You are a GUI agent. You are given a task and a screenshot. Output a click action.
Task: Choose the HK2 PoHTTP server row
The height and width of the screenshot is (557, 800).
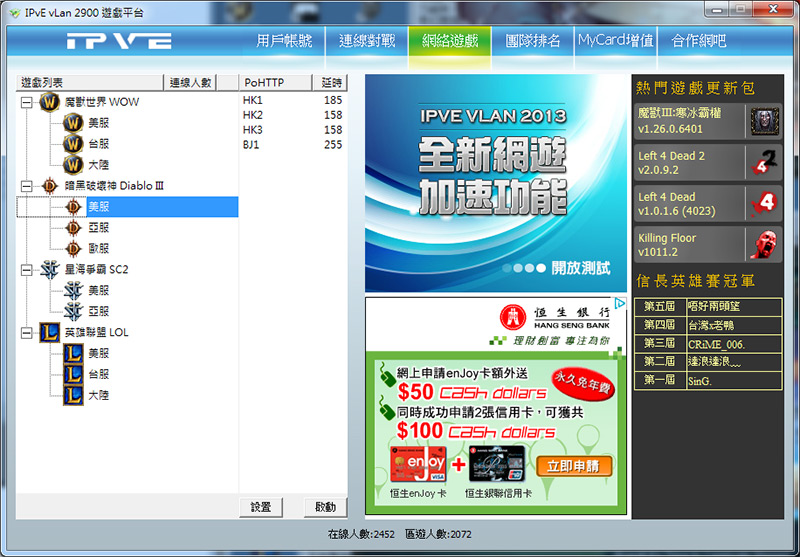[253, 115]
